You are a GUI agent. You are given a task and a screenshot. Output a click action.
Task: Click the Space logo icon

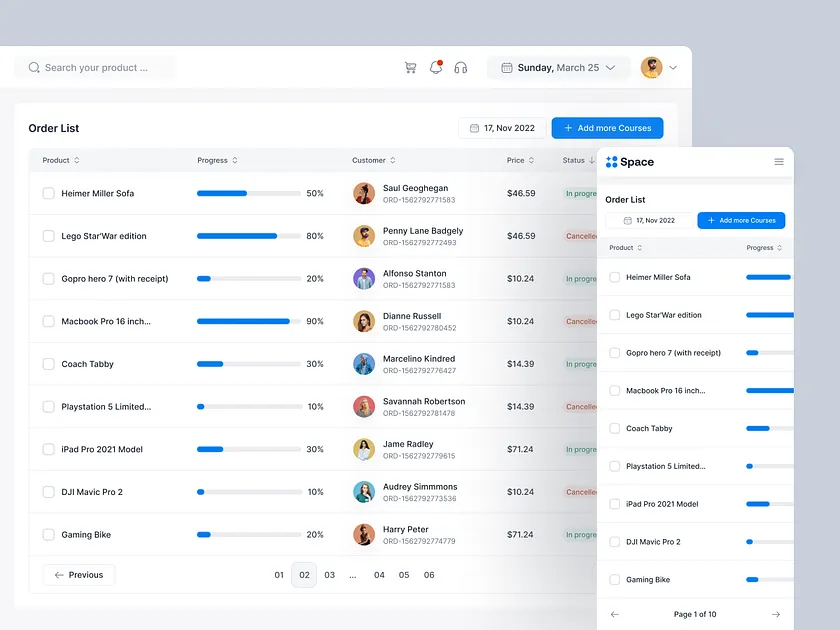tap(612, 162)
